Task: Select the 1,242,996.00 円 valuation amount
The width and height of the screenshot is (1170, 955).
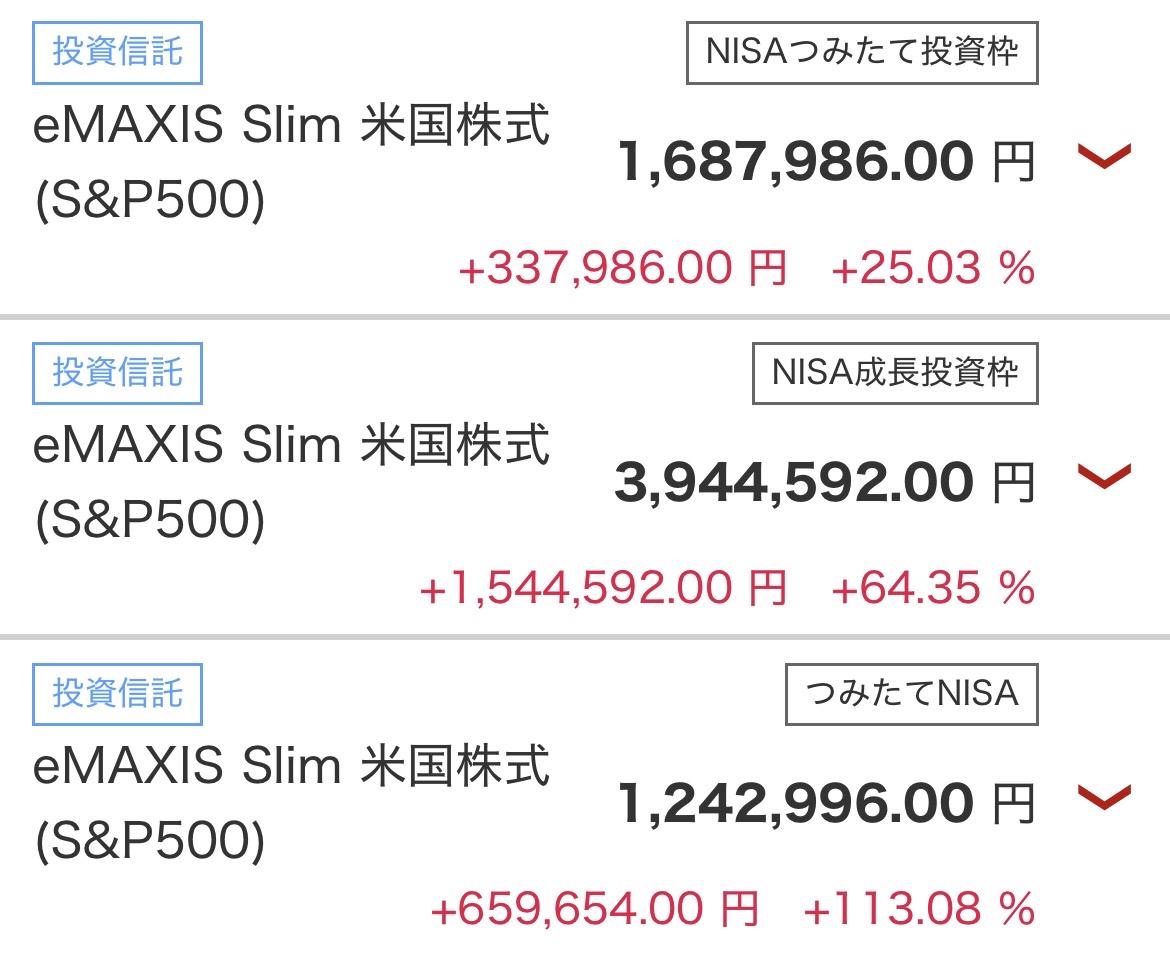Action: click(x=825, y=803)
